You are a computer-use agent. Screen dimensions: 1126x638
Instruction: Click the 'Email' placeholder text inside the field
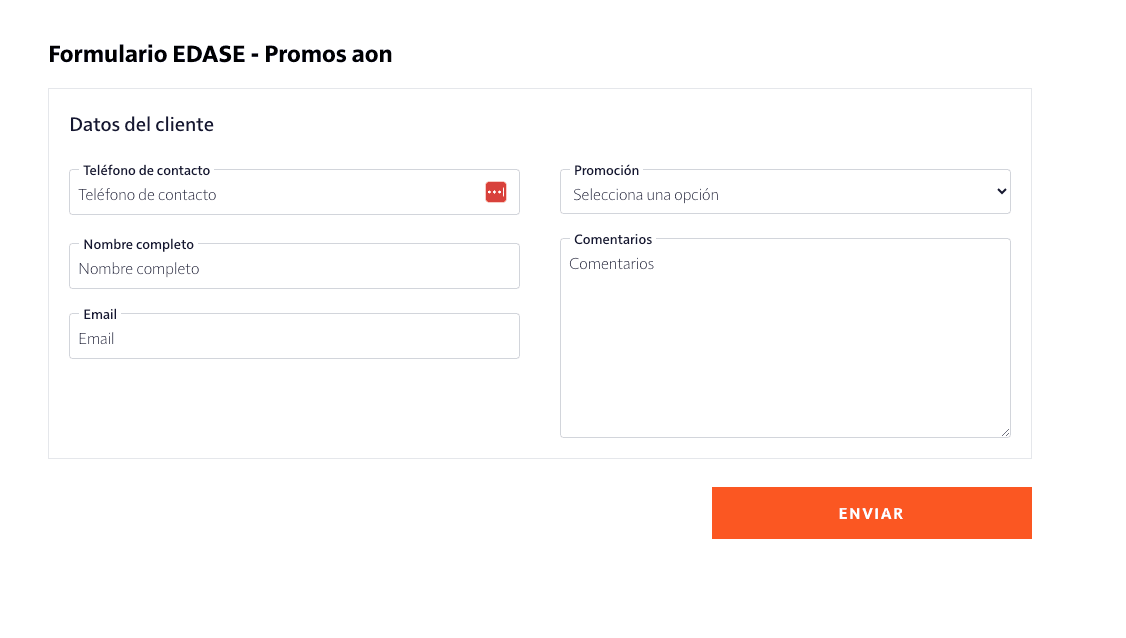point(97,339)
